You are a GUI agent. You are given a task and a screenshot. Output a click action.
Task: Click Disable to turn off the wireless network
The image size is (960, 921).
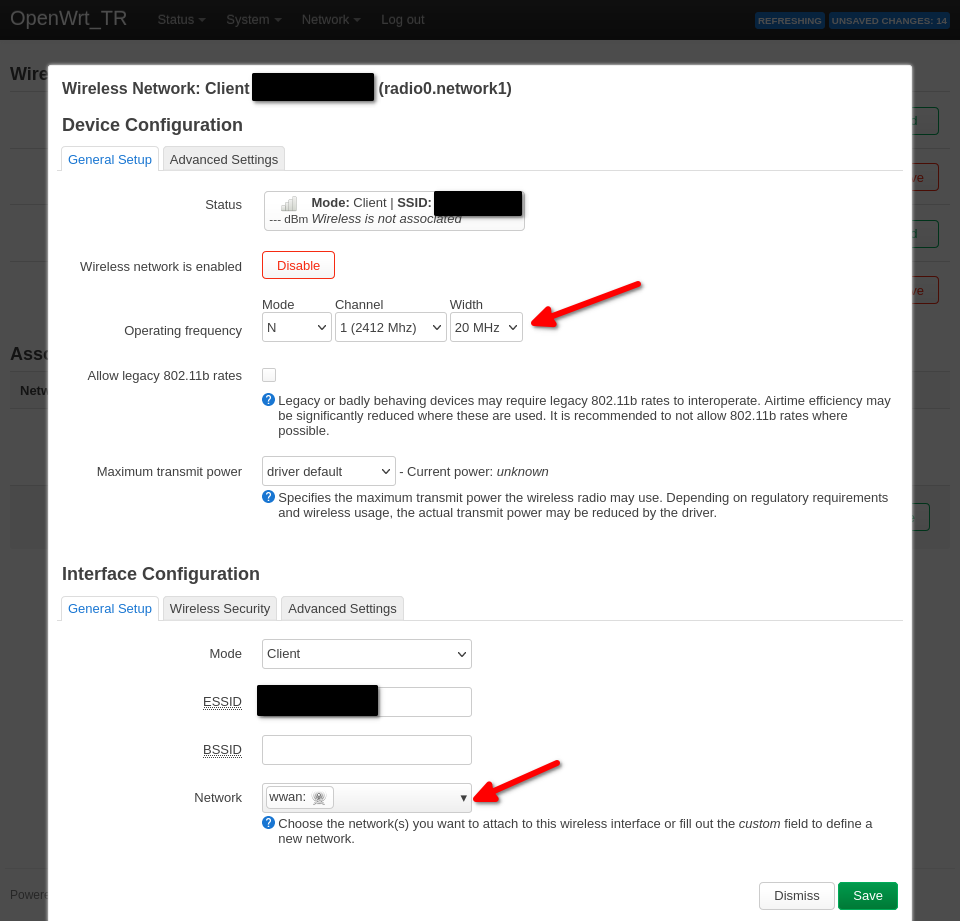[297, 266]
